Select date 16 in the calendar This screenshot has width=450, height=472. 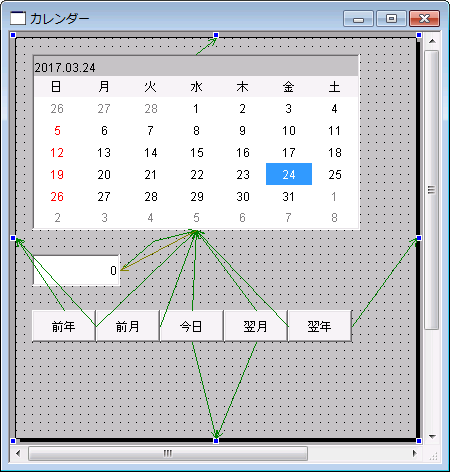pos(243,152)
